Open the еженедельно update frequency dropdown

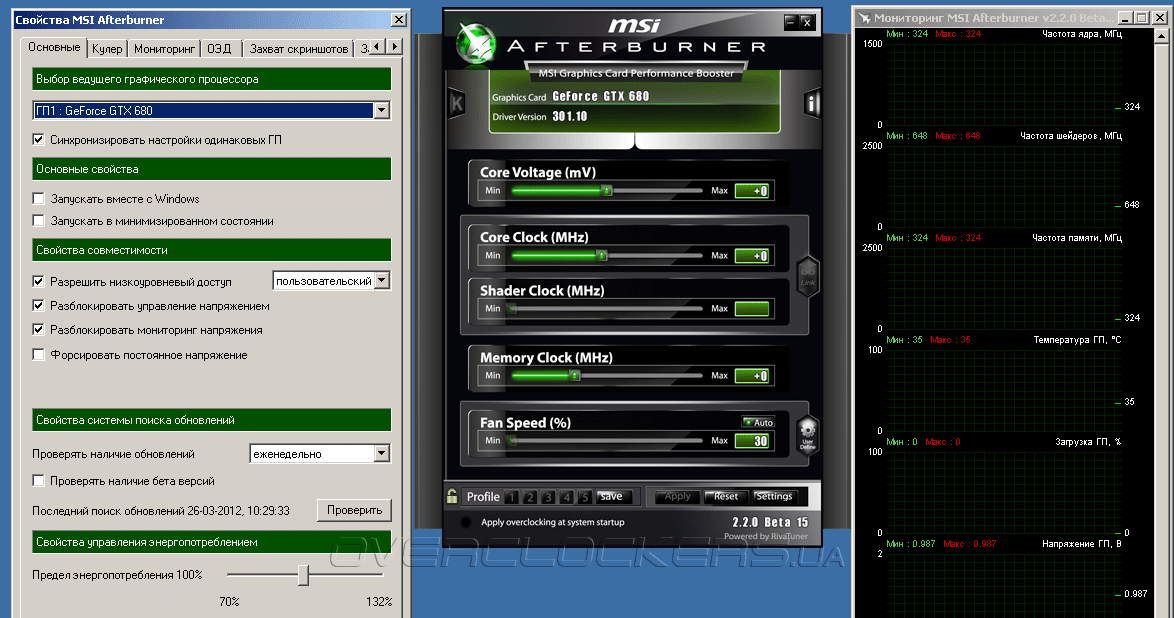[x=382, y=453]
